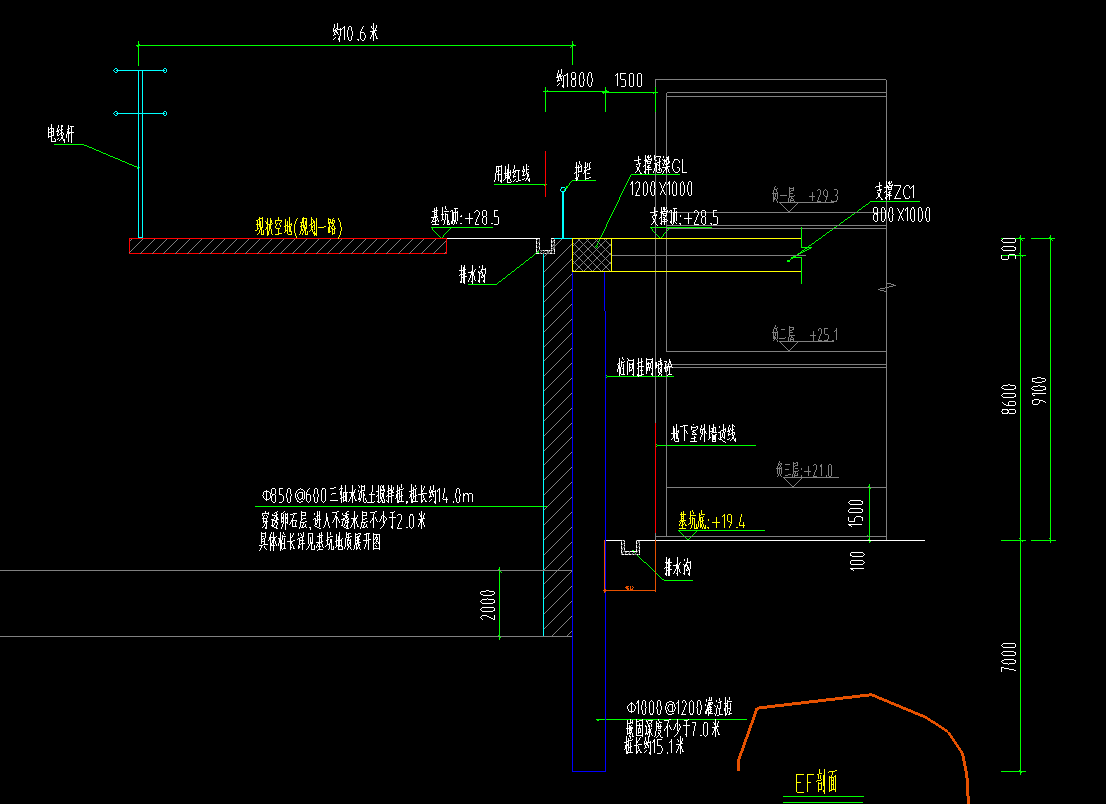
Task: Pick the 基坑顶:+28.5 elevation label
Action: (465, 216)
